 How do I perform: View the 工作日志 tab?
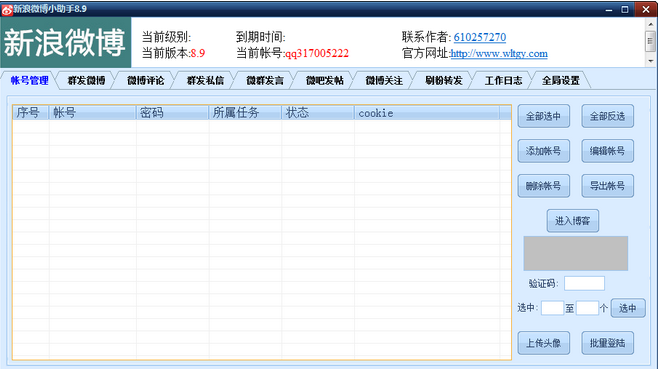coord(503,80)
